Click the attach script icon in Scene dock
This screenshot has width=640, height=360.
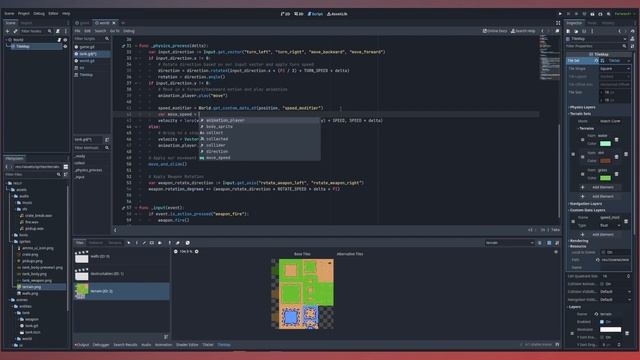click(58, 31)
